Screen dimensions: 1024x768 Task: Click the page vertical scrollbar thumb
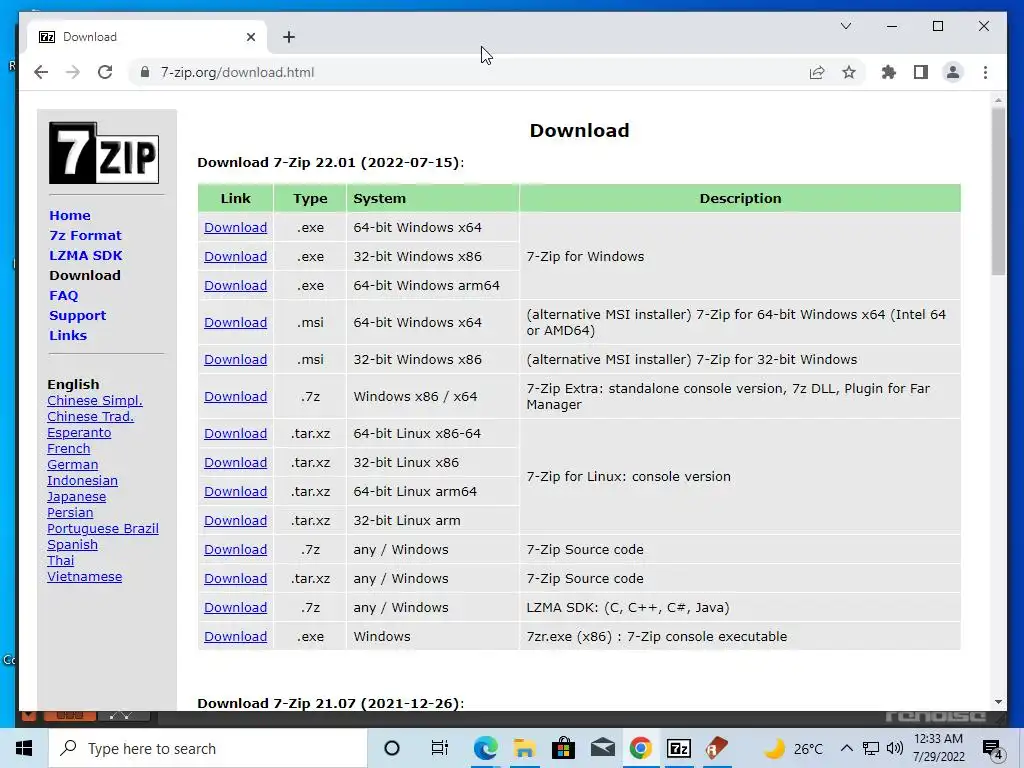click(x=998, y=191)
